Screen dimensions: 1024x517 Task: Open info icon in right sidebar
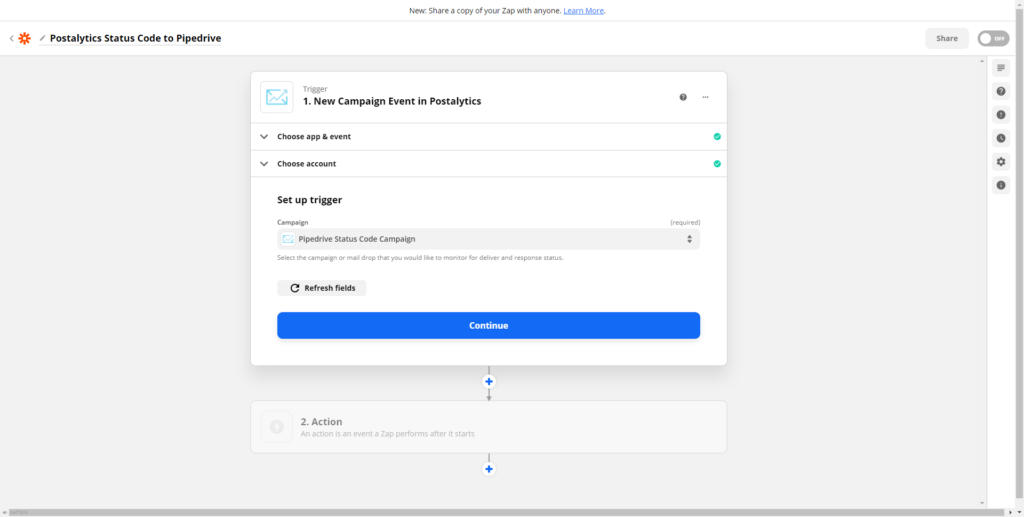pyautogui.click(x=1001, y=185)
